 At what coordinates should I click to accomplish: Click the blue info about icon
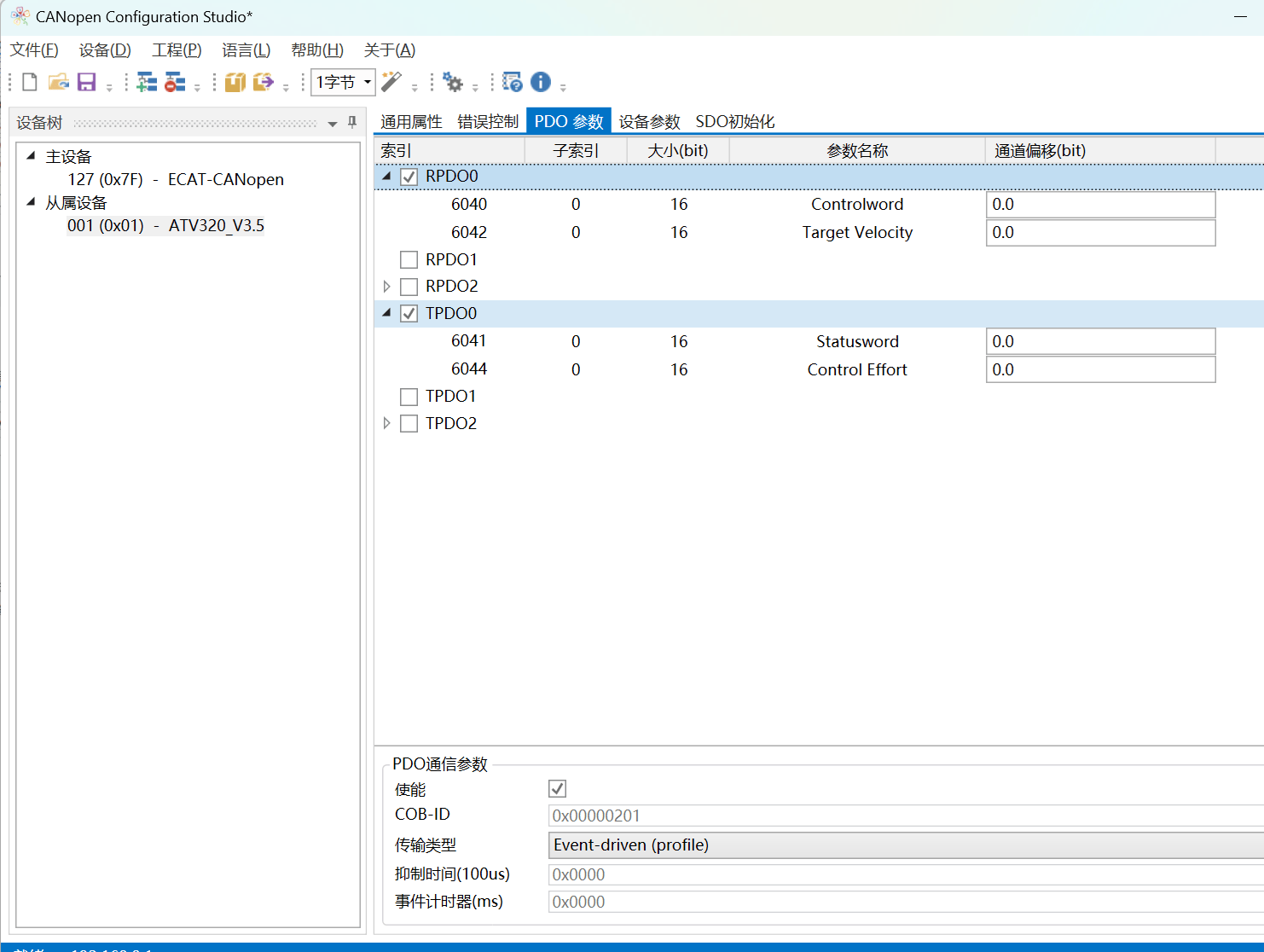tap(541, 82)
